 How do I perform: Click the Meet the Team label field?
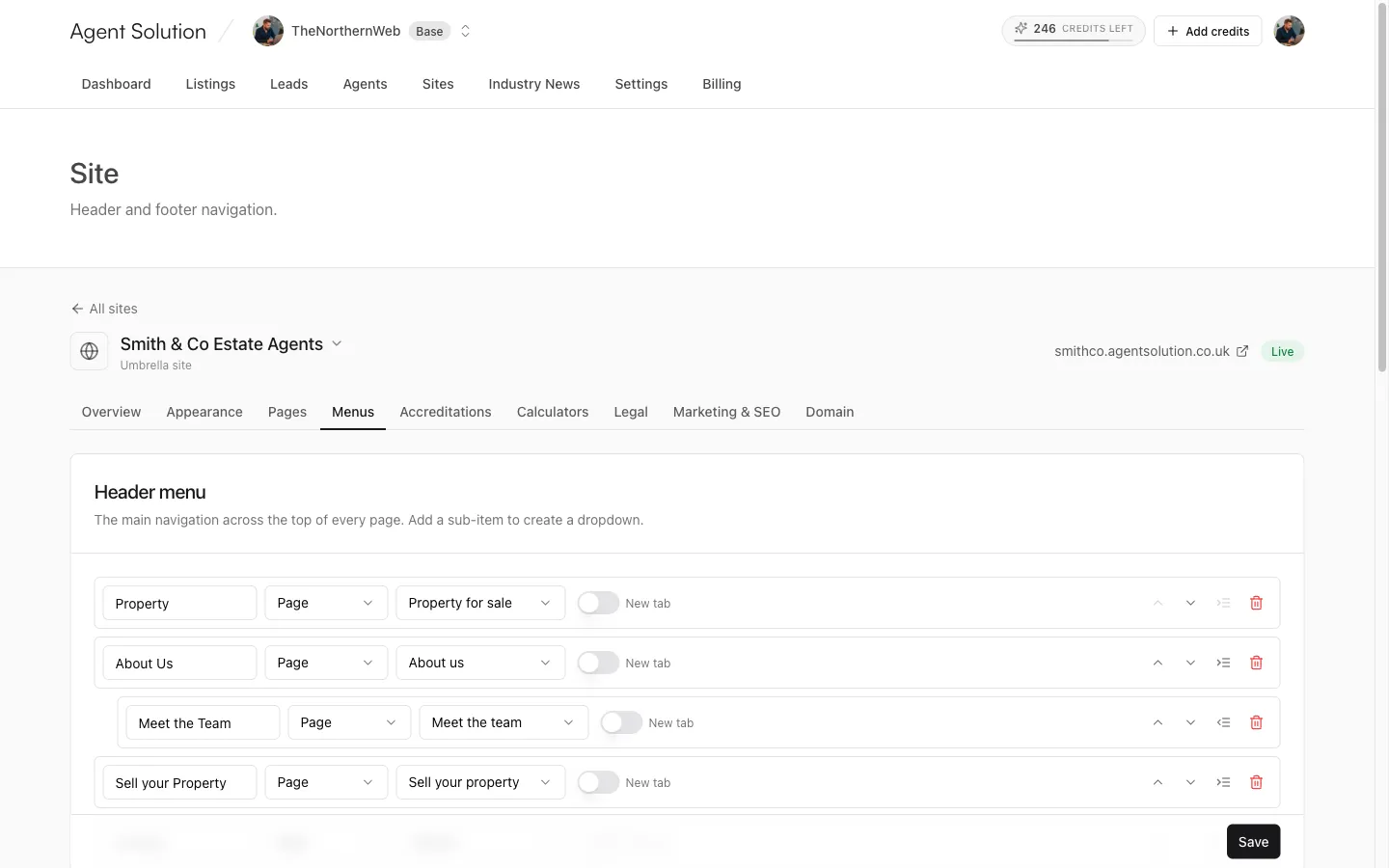pyautogui.click(x=203, y=722)
